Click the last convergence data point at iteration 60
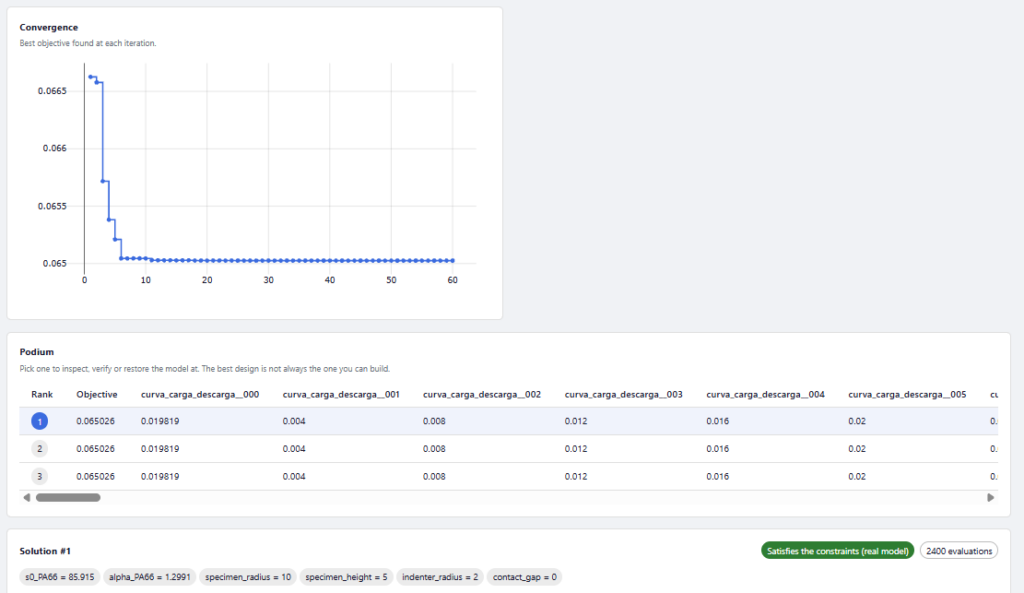The image size is (1024, 593). pos(453,261)
